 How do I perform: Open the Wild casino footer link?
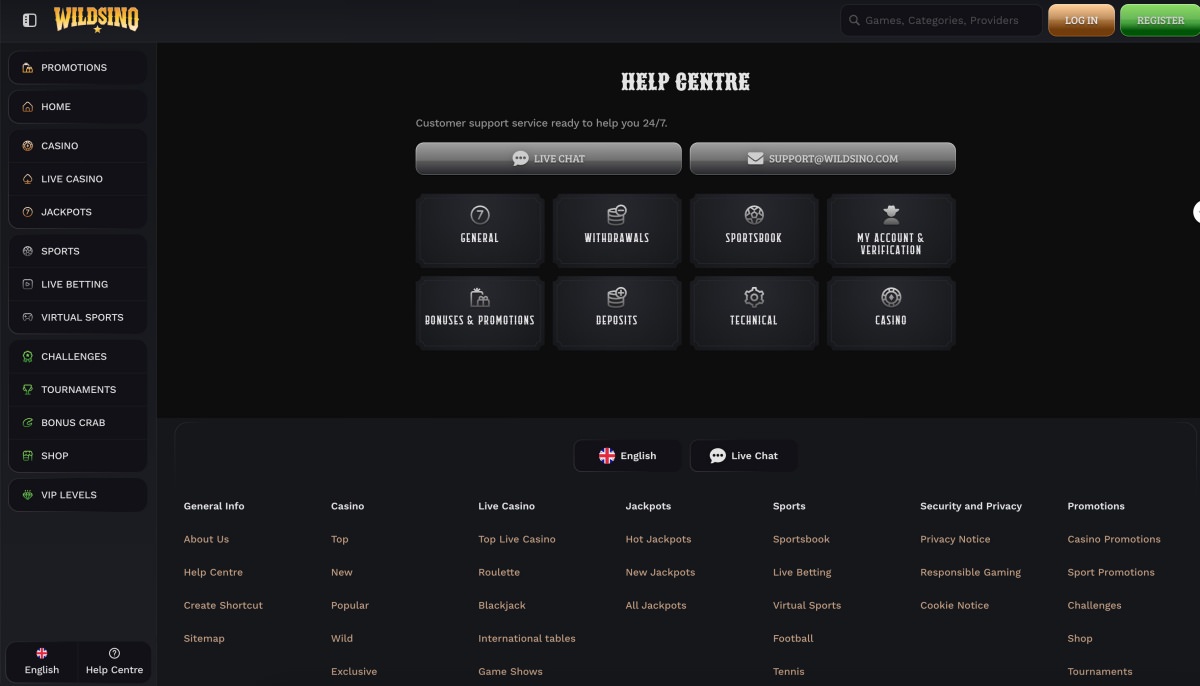point(342,638)
